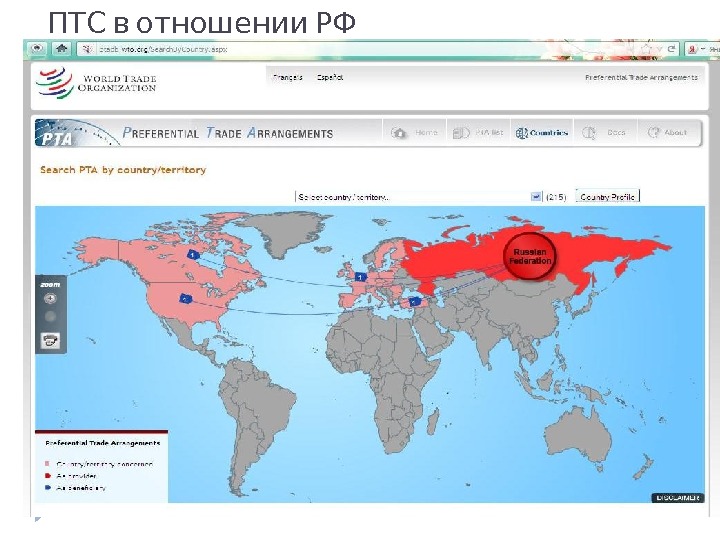This screenshot has width=720, height=540.
Task: Click the Russian Federation red circle label
Action: pyautogui.click(x=530, y=256)
